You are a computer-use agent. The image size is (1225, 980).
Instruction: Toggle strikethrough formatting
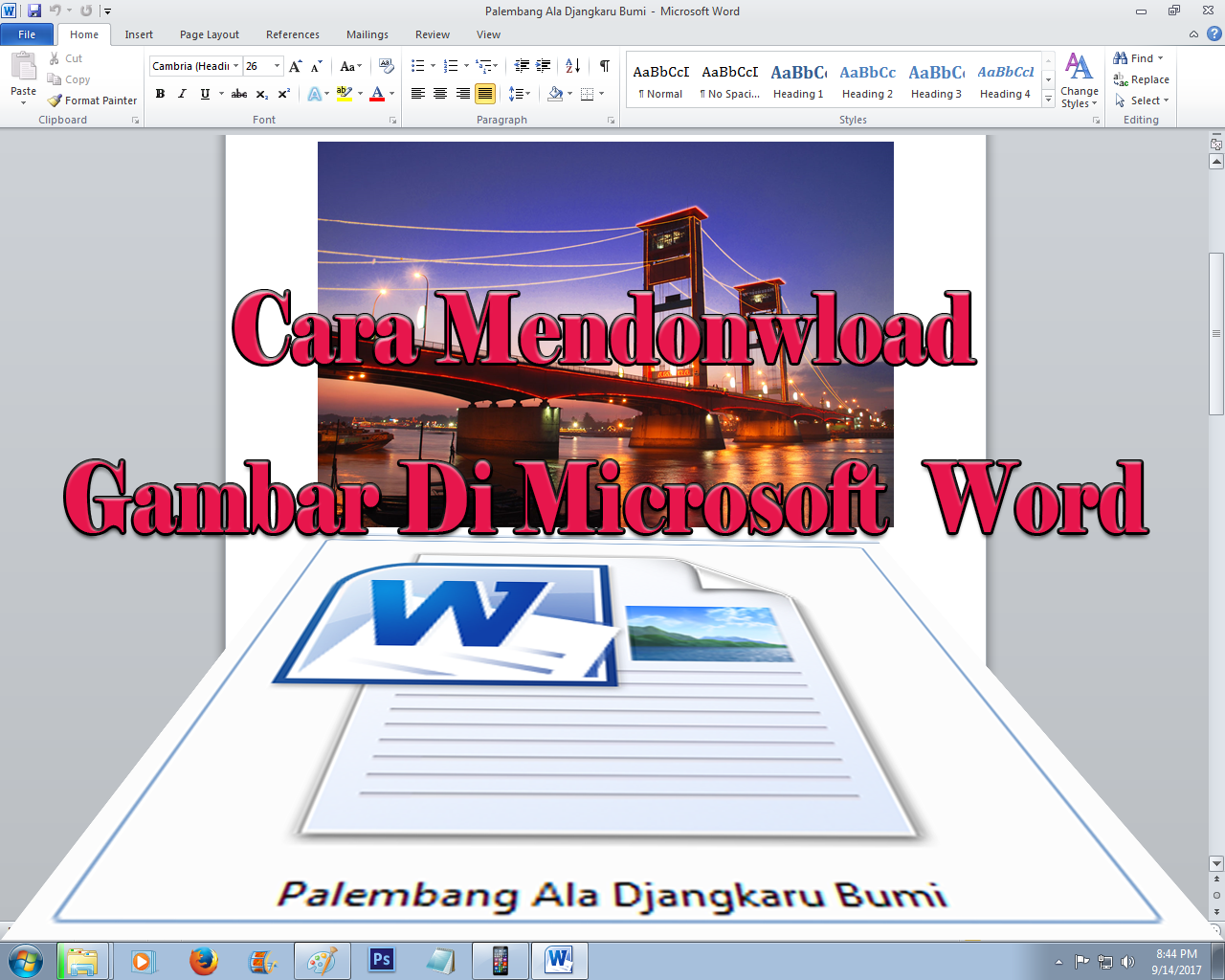(239, 94)
